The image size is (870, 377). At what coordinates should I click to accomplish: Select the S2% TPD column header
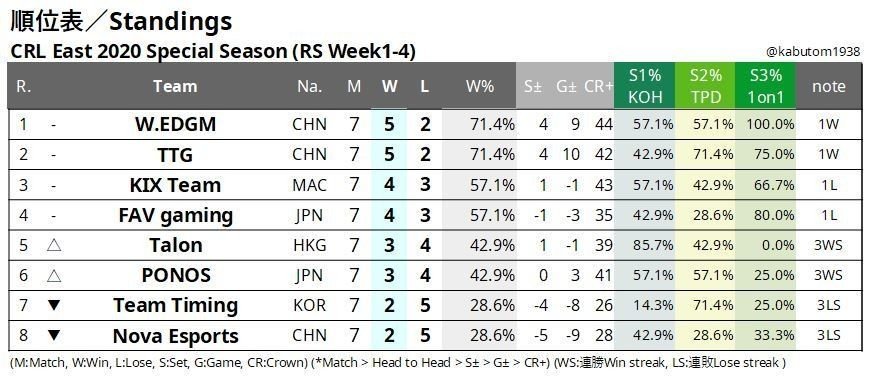tap(705, 86)
